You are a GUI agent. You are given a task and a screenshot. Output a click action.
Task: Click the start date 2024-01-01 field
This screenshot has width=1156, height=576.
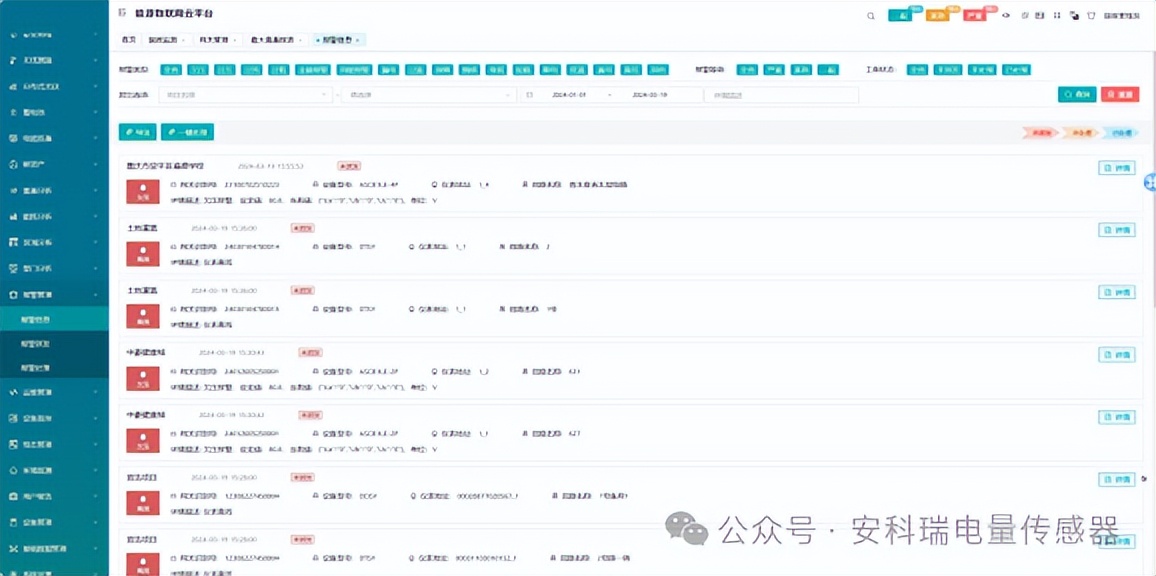pyautogui.click(x=567, y=95)
